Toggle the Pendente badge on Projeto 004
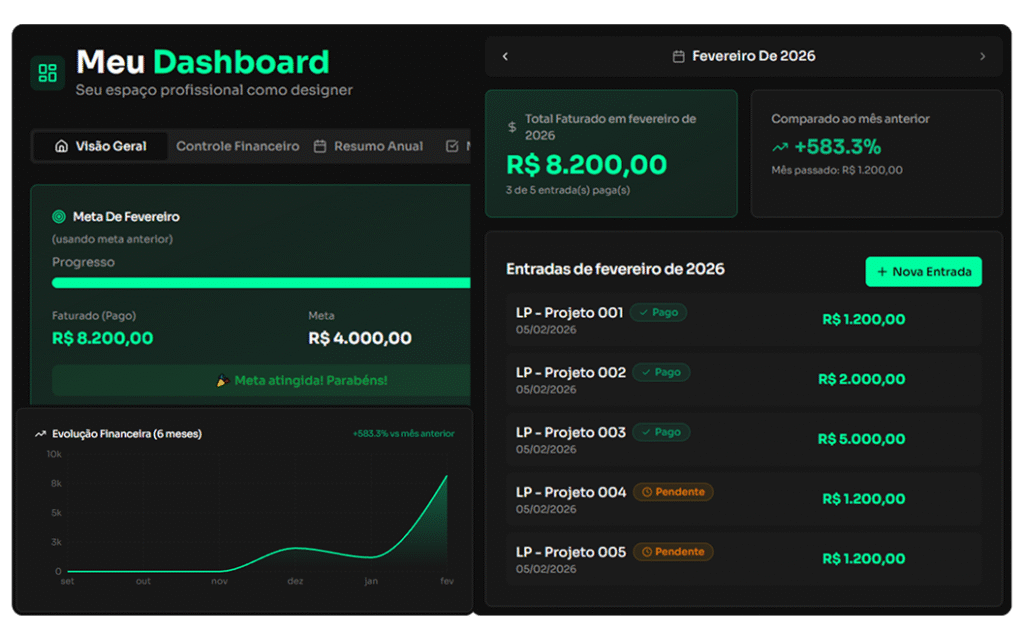Viewport: 1024px width, 633px height. [673, 492]
